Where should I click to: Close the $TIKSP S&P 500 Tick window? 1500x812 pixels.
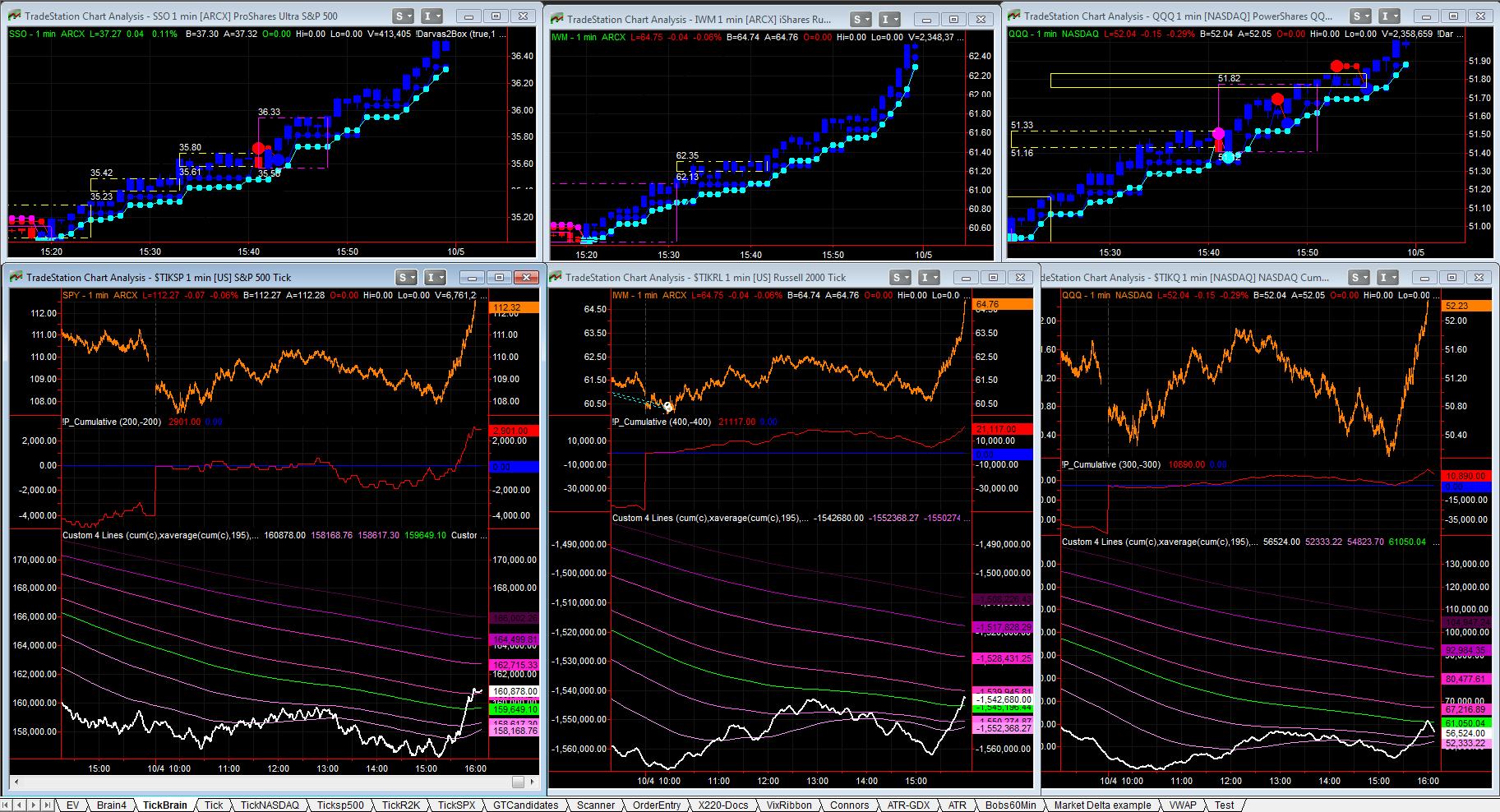coord(526,278)
